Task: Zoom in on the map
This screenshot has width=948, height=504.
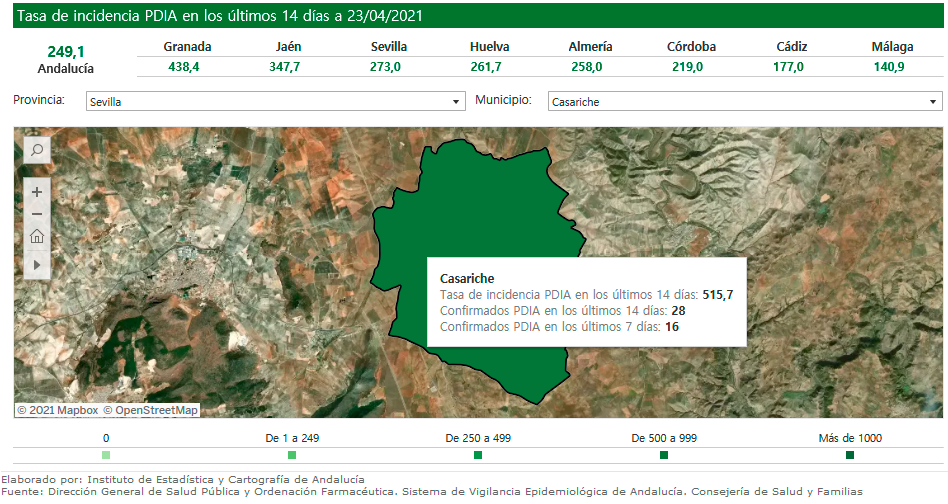Action: (x=36, y=191)
